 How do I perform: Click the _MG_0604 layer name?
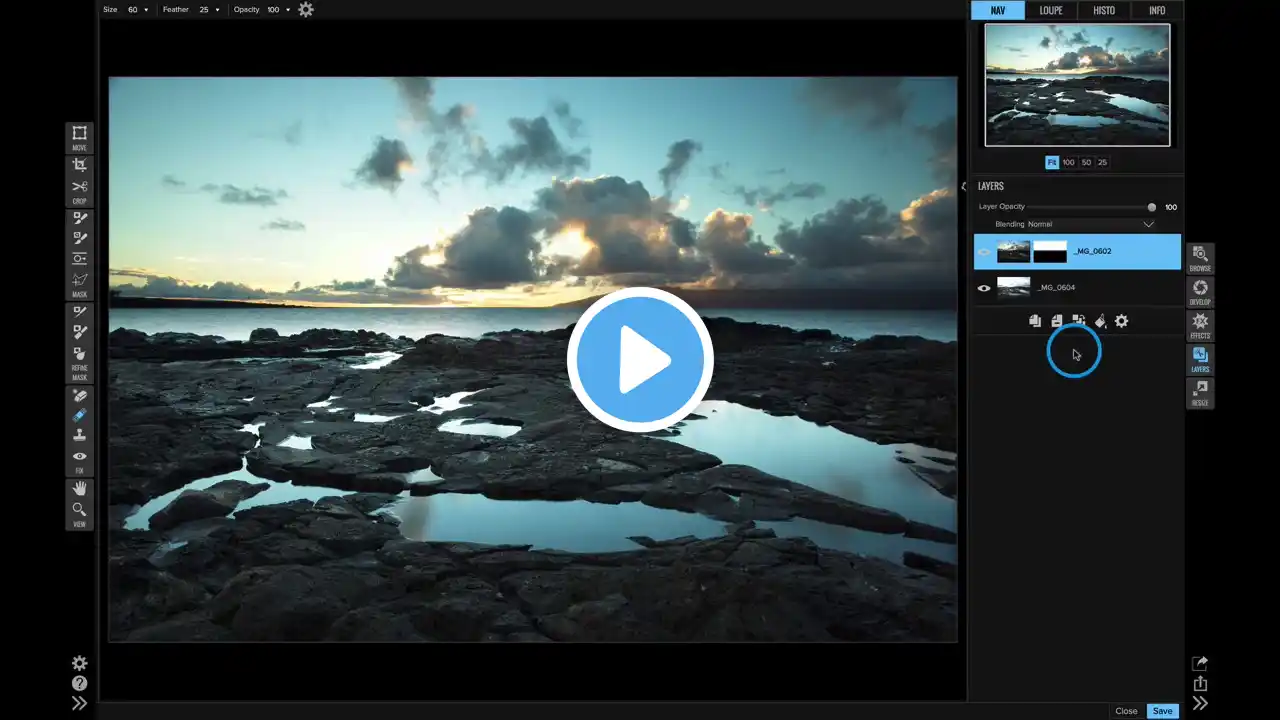[1056, 288]
